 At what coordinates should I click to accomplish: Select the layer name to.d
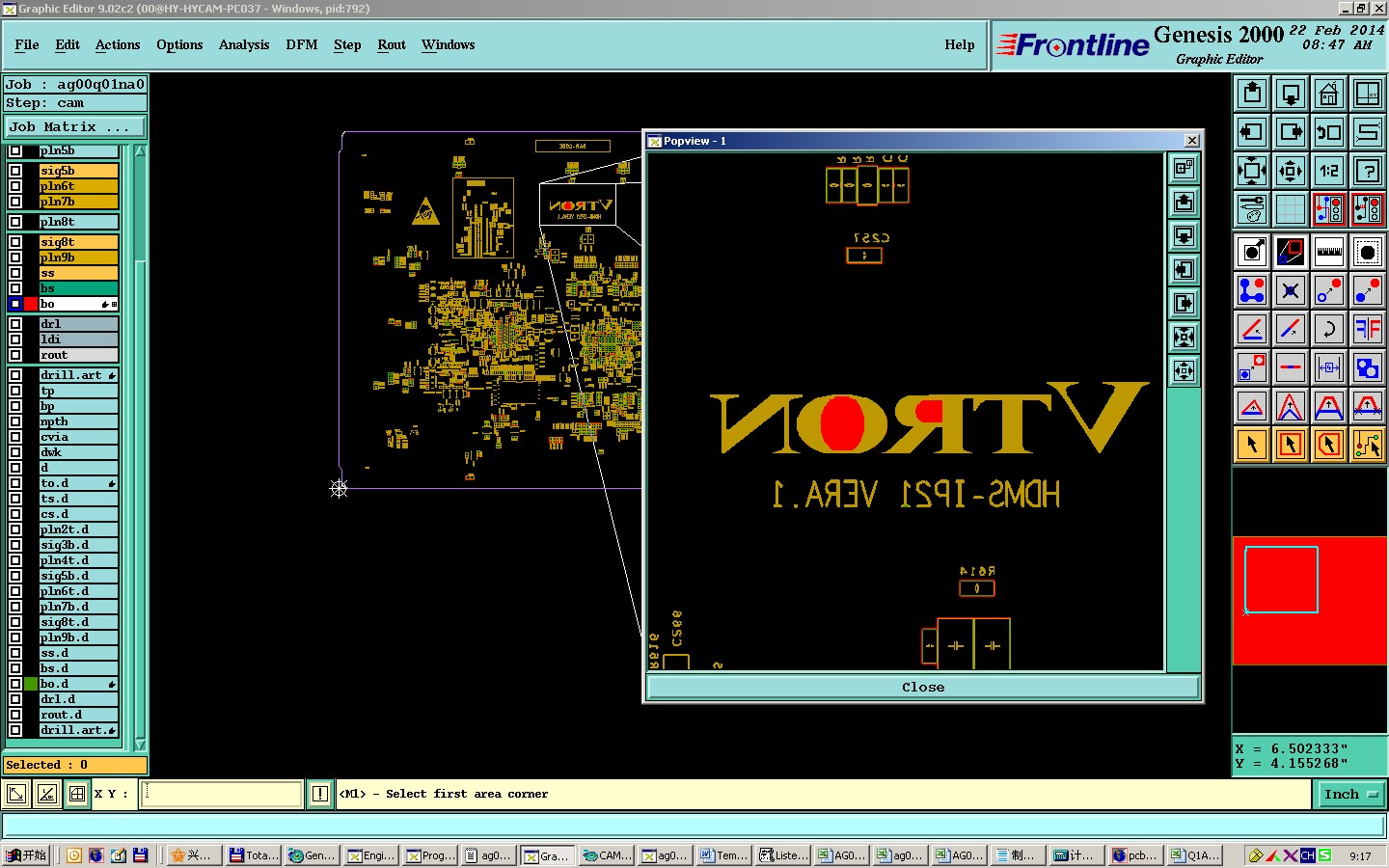(78, 483)
